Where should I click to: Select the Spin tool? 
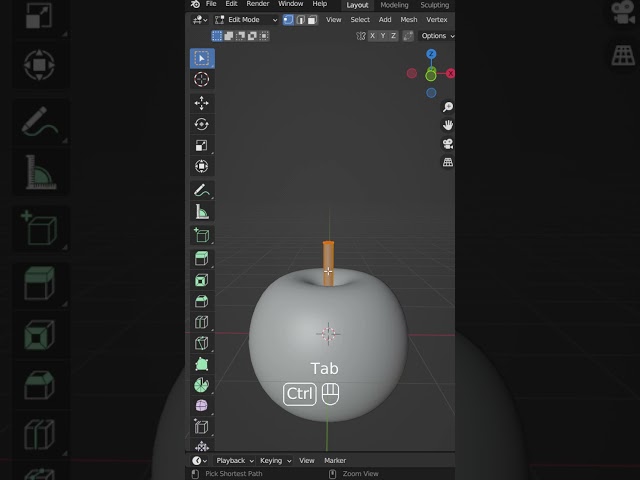(x=202, y=385)
